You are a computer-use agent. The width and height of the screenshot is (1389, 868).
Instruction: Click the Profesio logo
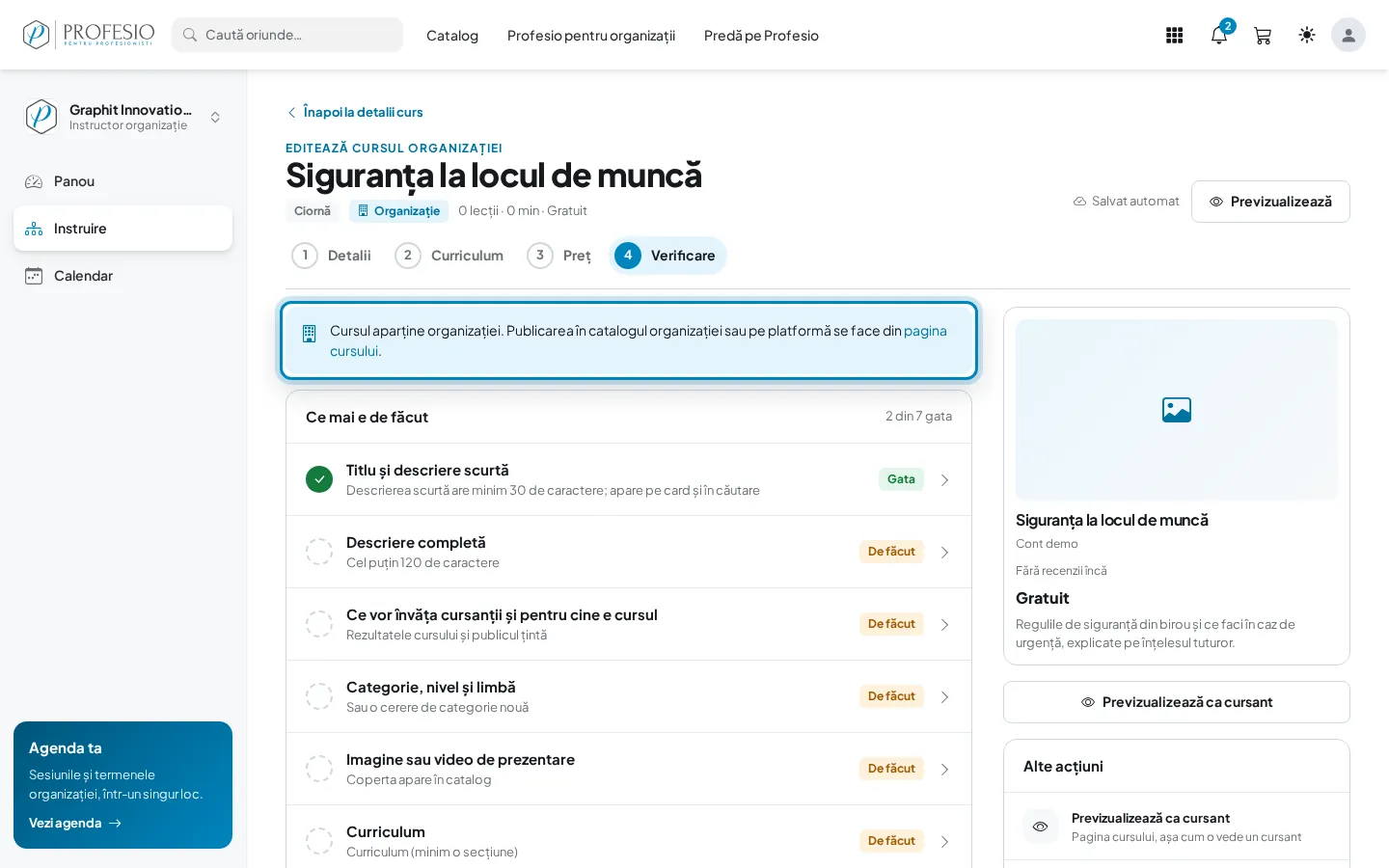click(x=89, y=35)
